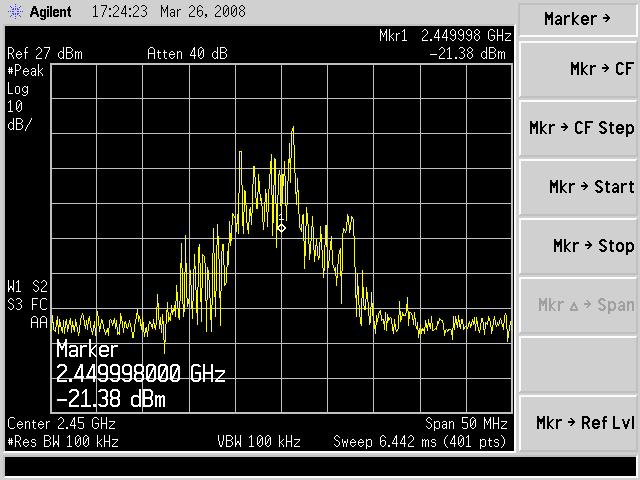
Task: Click the VBW 100 kHz readout
Action: (x=260, y=440)
